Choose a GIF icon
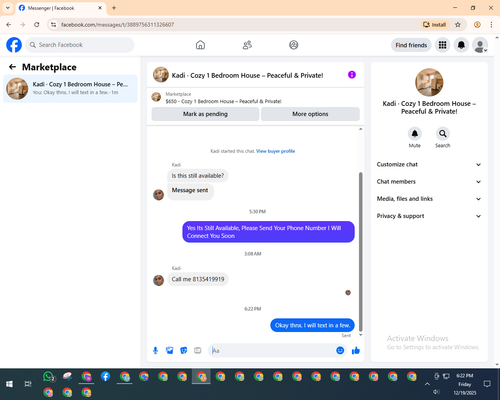The image size is (500, 400). (x=198, y=350)
